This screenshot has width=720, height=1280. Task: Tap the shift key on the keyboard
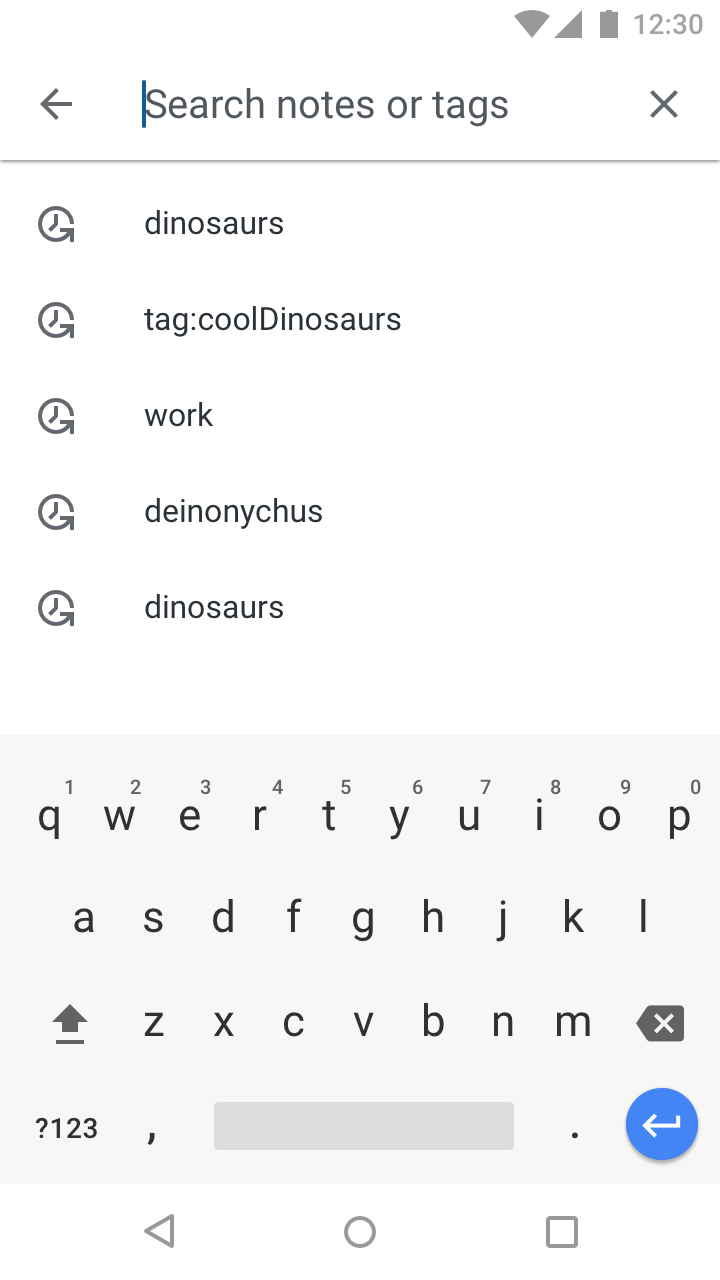tap(69, 1022)
